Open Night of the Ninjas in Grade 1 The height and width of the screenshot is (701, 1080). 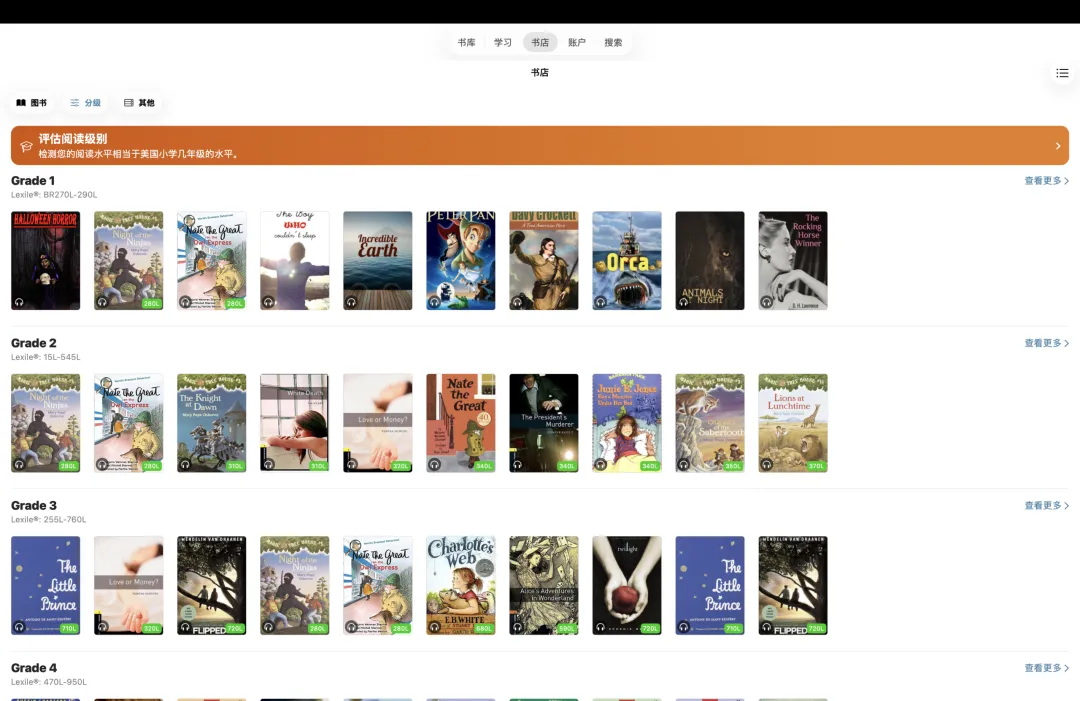click(x=129, y=260)
